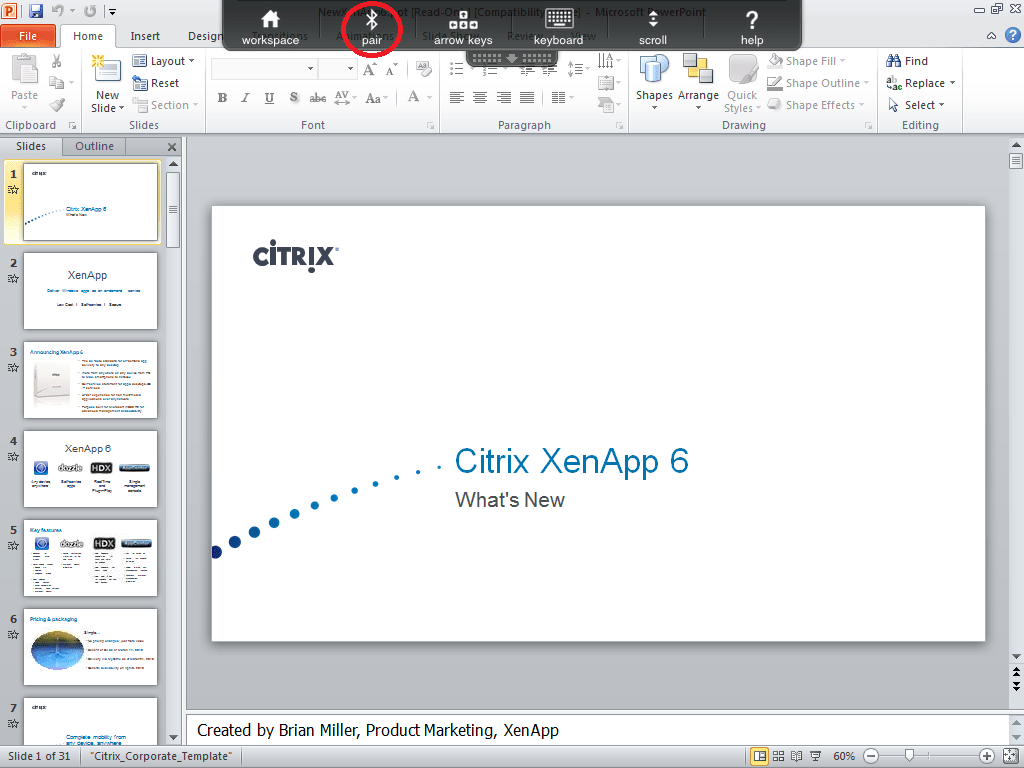Apply Italic formatting
Viewport: 1024px width, 768px height.
point(246,98)
